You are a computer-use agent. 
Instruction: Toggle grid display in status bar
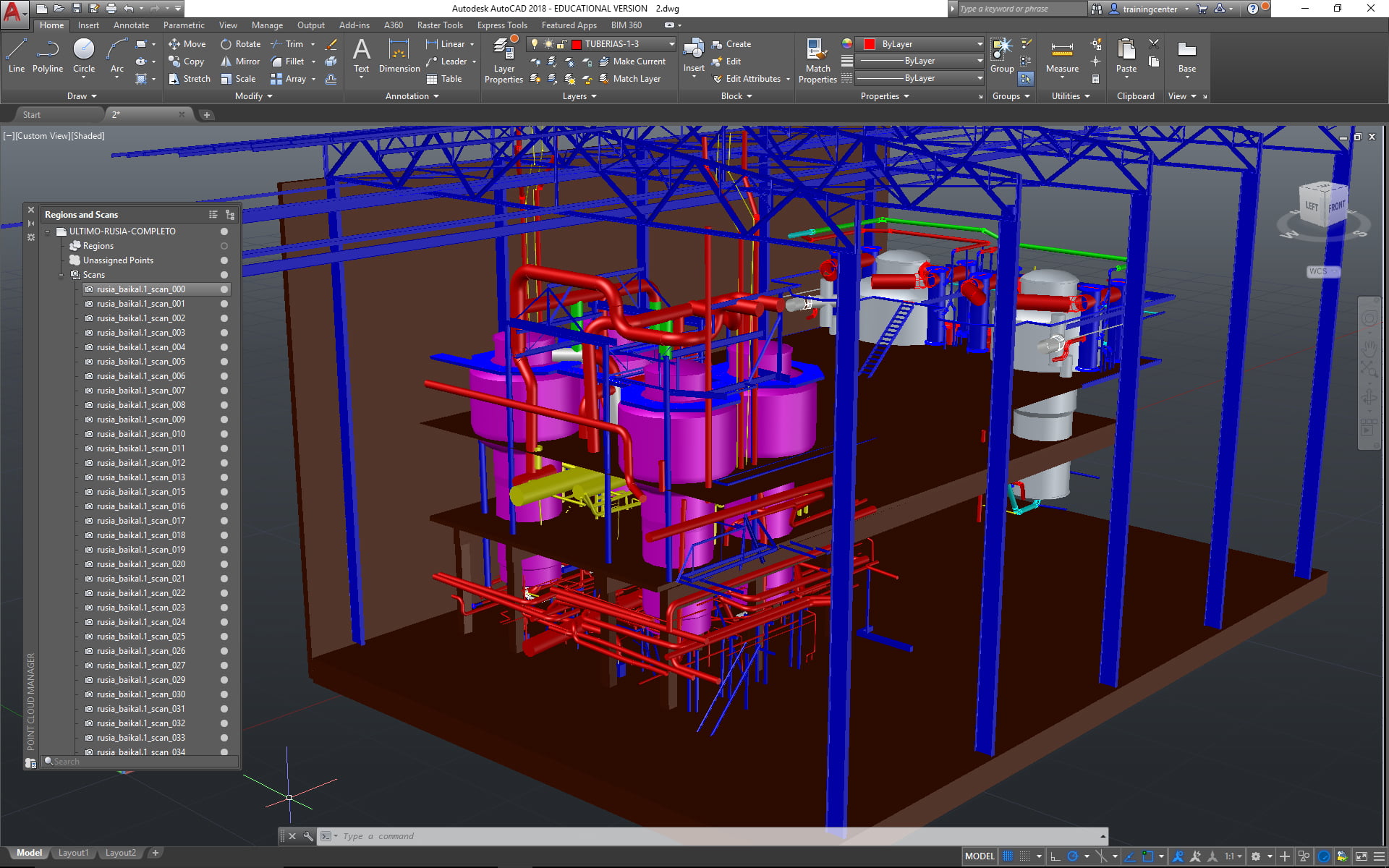coord(1007,856)
